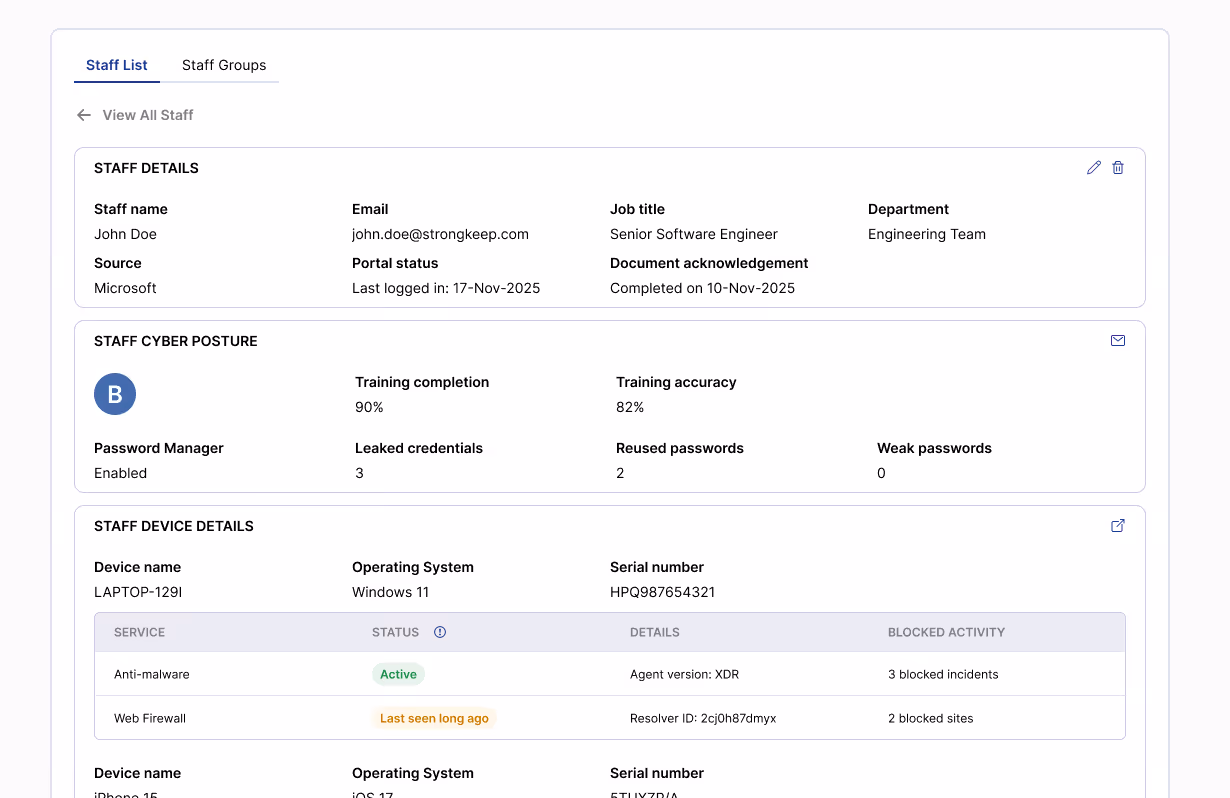Click the Blocked Activity column header
Viewport: 1230px width, 798px height.
946,632
